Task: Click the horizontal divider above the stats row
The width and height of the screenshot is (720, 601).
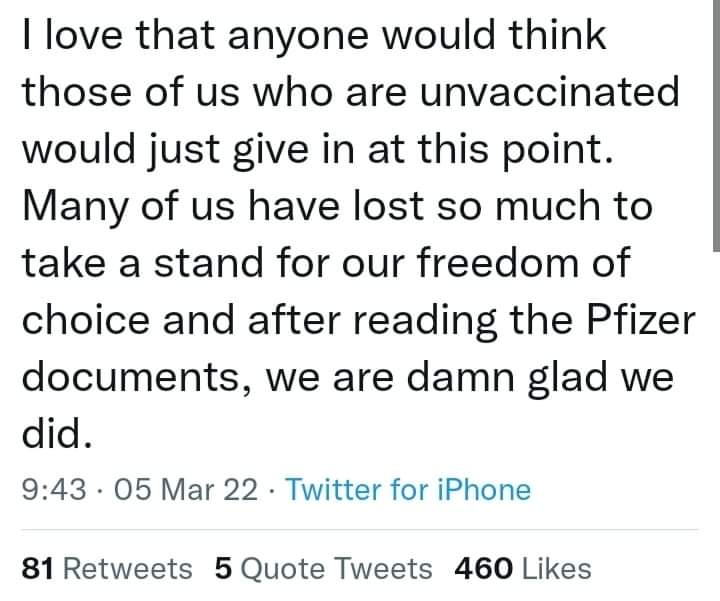Action: point(360,530)
